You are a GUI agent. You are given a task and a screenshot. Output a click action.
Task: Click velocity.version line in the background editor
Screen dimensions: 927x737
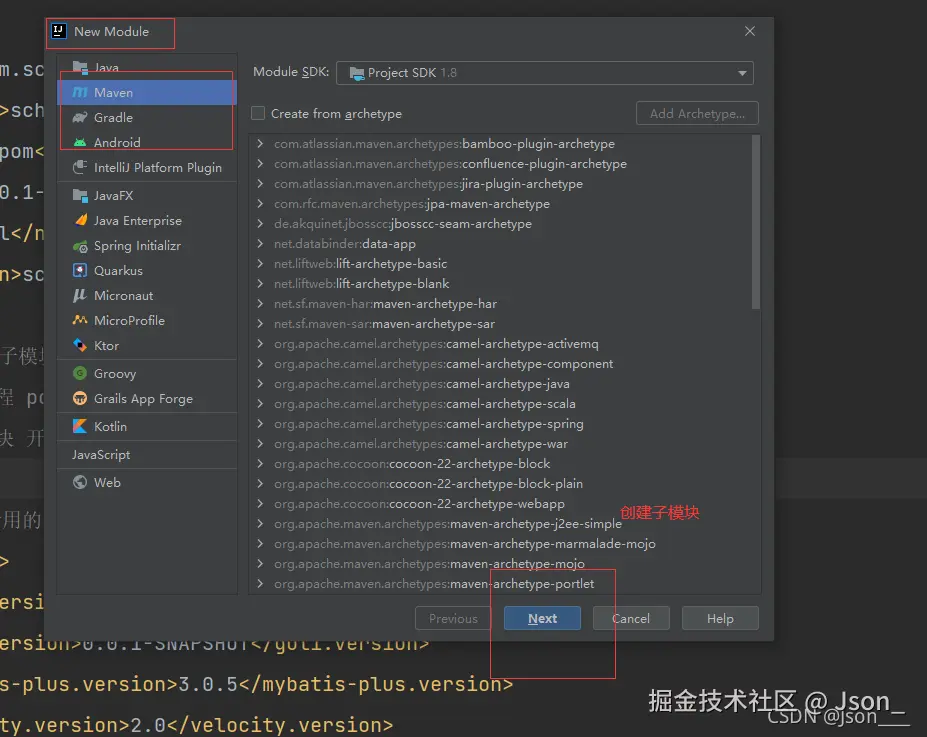tap(196, 725)
